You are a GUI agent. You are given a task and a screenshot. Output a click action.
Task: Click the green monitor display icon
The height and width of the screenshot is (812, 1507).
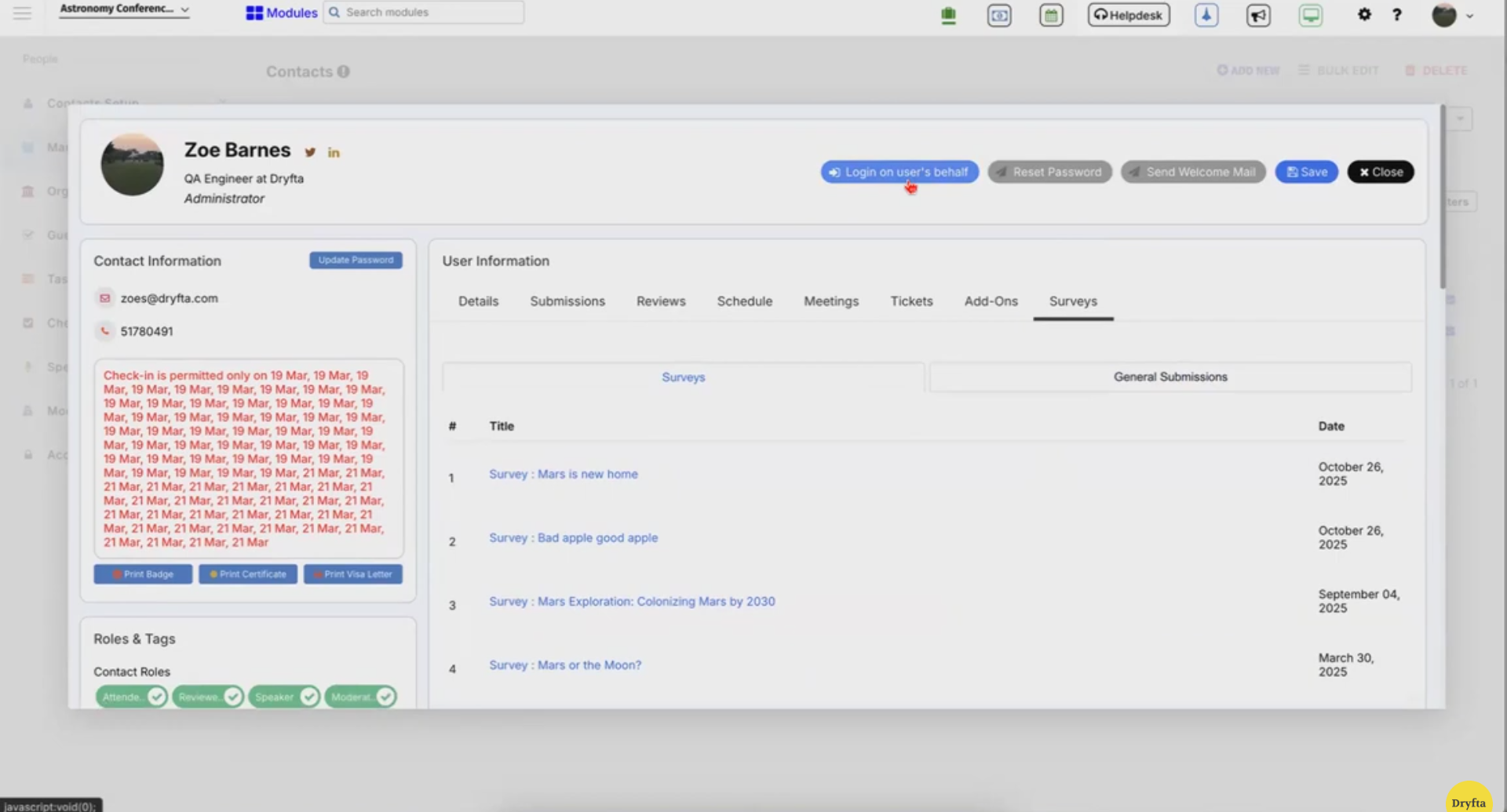1310,15
